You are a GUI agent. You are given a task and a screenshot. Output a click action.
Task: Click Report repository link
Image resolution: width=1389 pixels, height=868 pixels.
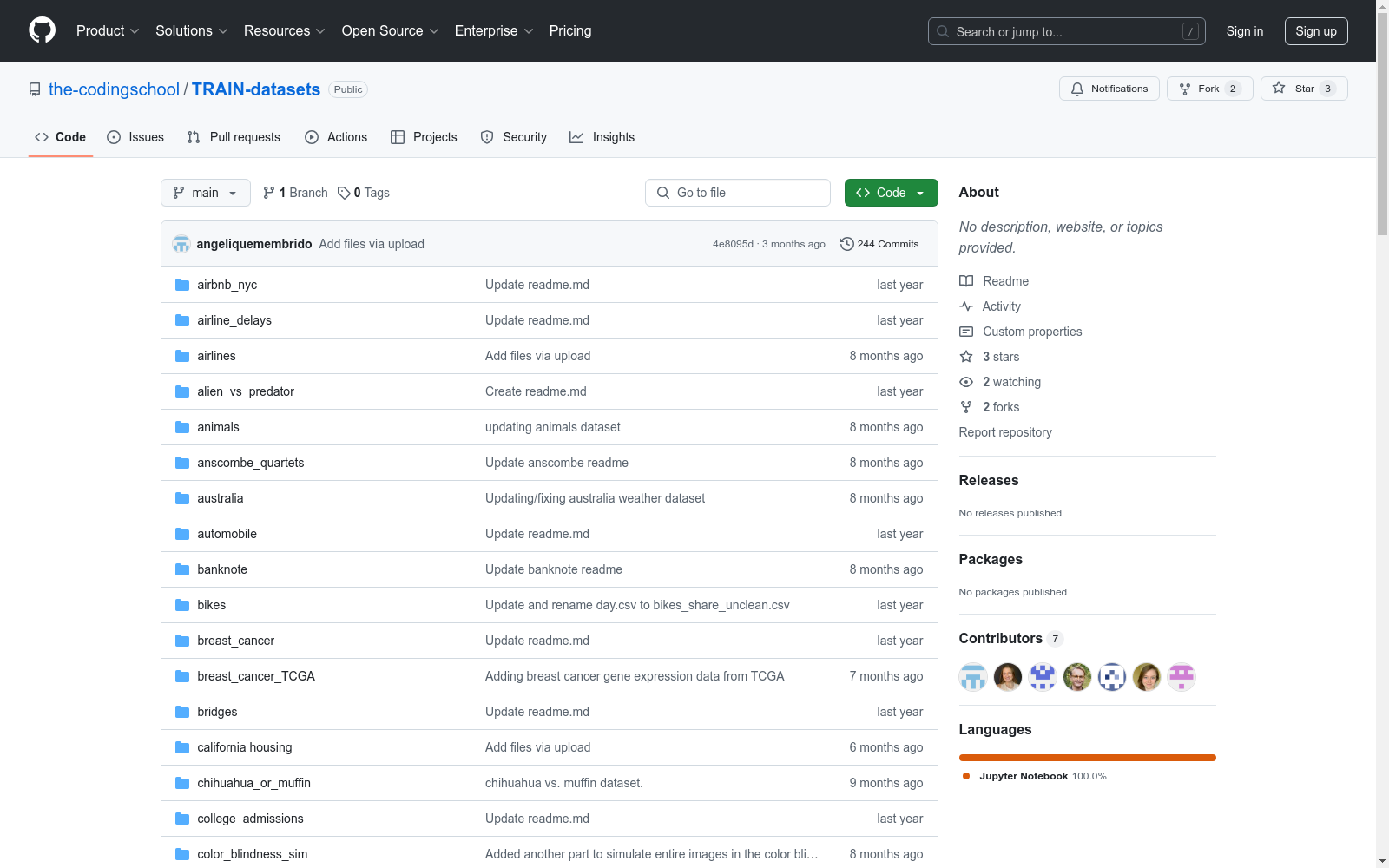1005,432
